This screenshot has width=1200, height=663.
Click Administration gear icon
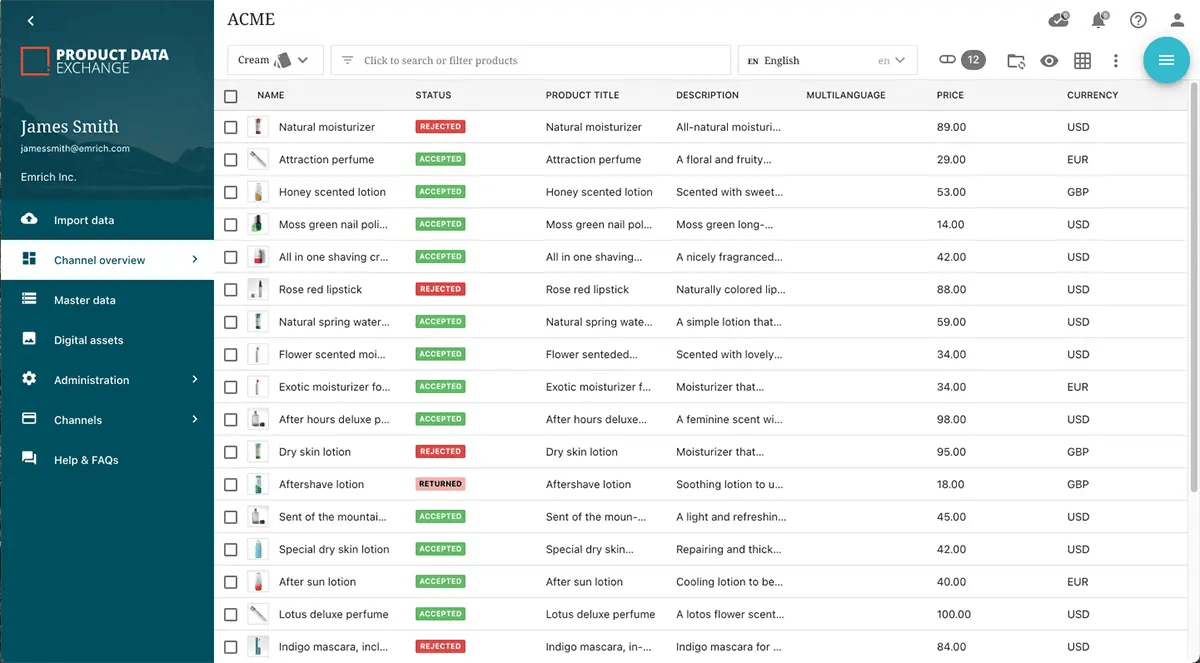[29, 379]
